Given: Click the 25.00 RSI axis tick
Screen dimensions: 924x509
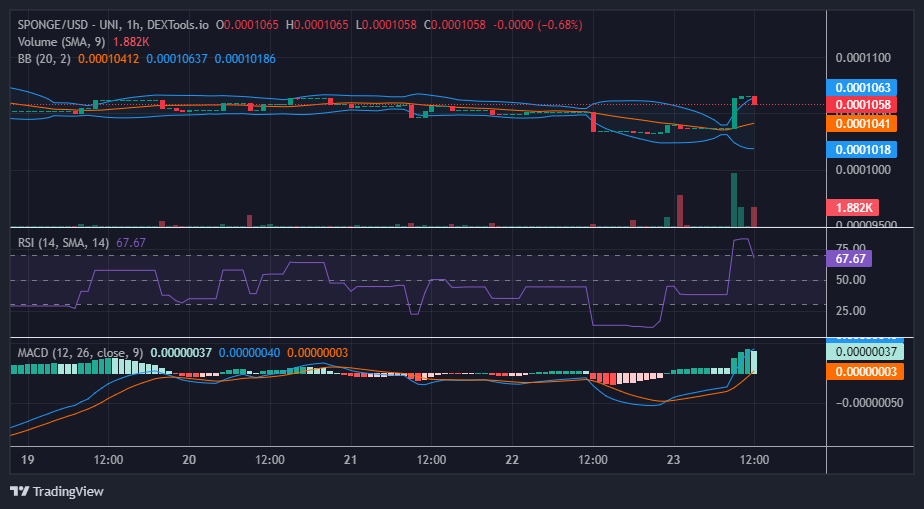Looking at the screenshot, I should pyautogui.click(x=851, y=310).
